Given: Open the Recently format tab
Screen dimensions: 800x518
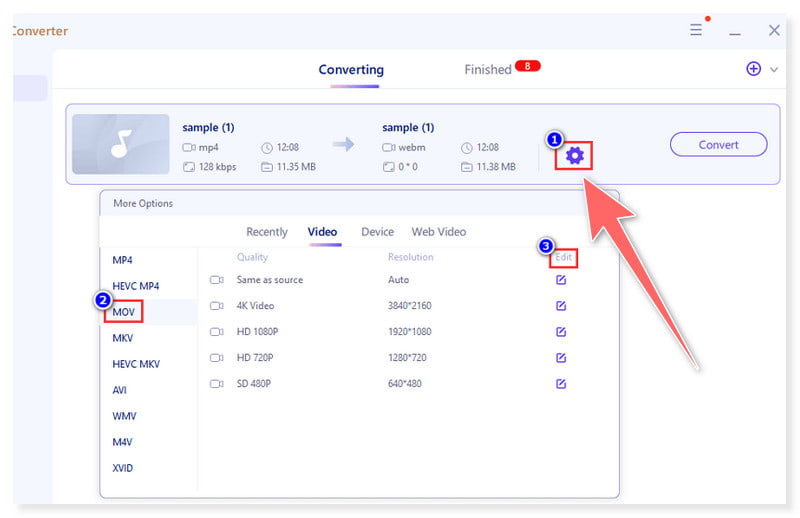Looking at the screenshot, I should click(267, 232).
